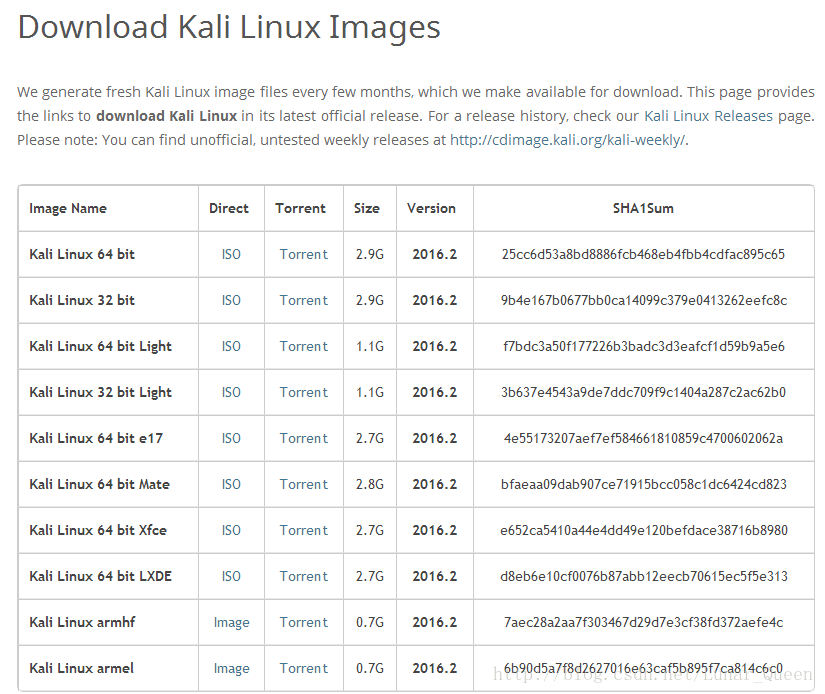This screenshot has width=825, height=694.
Task: Download the Kali Linux 64 bit e17 ISO
Action: point(231,438)
